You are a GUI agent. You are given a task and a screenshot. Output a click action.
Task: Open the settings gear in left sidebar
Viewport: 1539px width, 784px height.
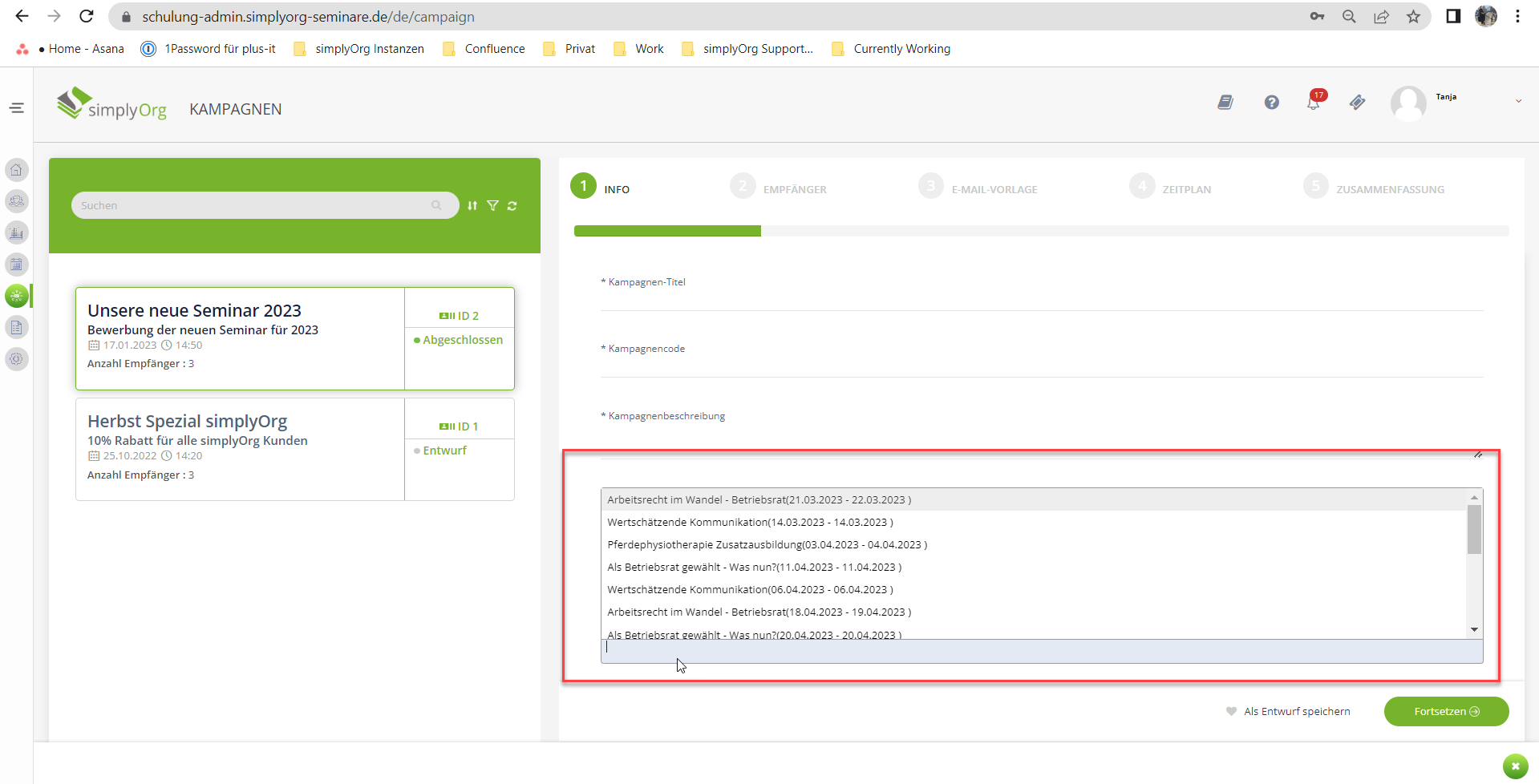point(17,359)
